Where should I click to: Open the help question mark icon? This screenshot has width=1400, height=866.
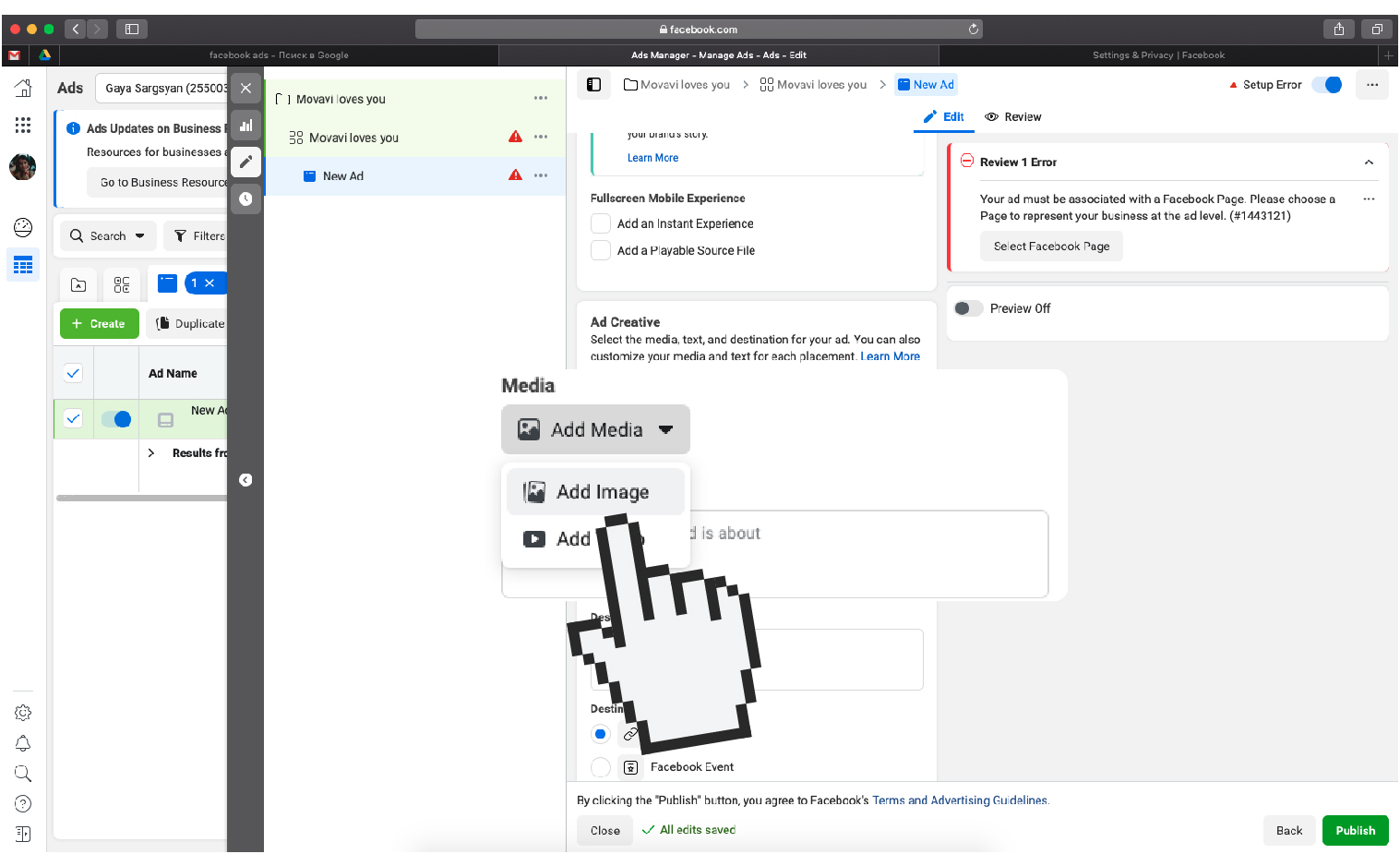23,804
